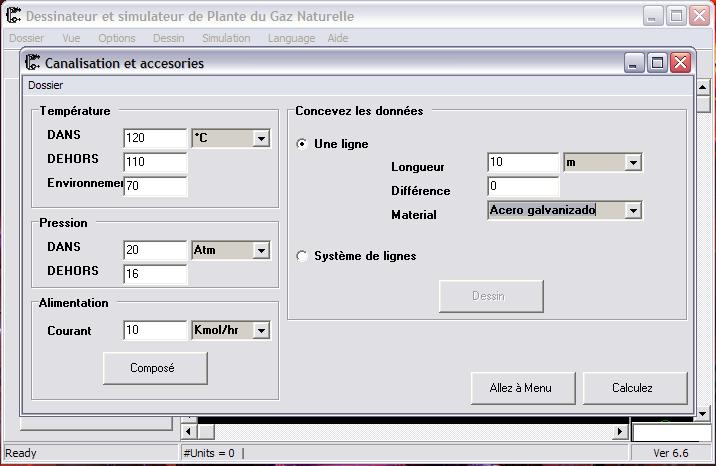Image resolution: width=716 pixels, height=466 pixels.
Task: Open the pressure unit Atm dropdown
Action: point(231,250)
